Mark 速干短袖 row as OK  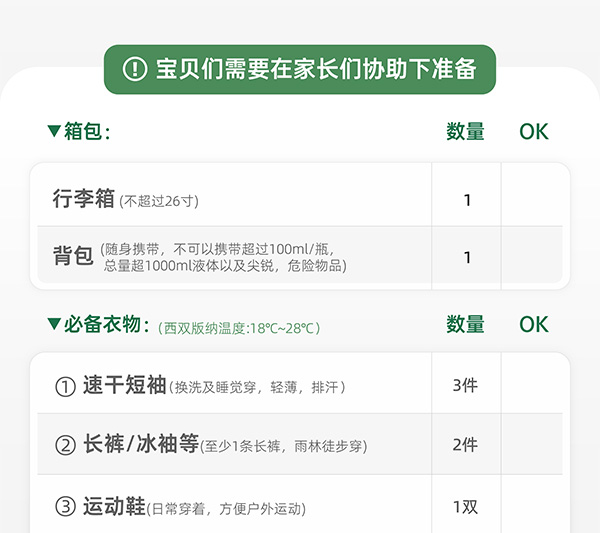click(534, 386)
